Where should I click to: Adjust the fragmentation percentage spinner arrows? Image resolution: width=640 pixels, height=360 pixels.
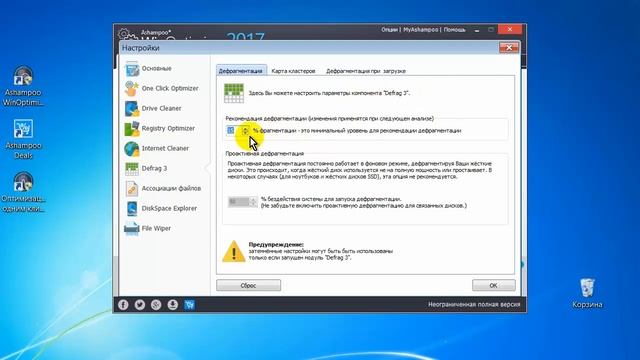click(245, 131)
